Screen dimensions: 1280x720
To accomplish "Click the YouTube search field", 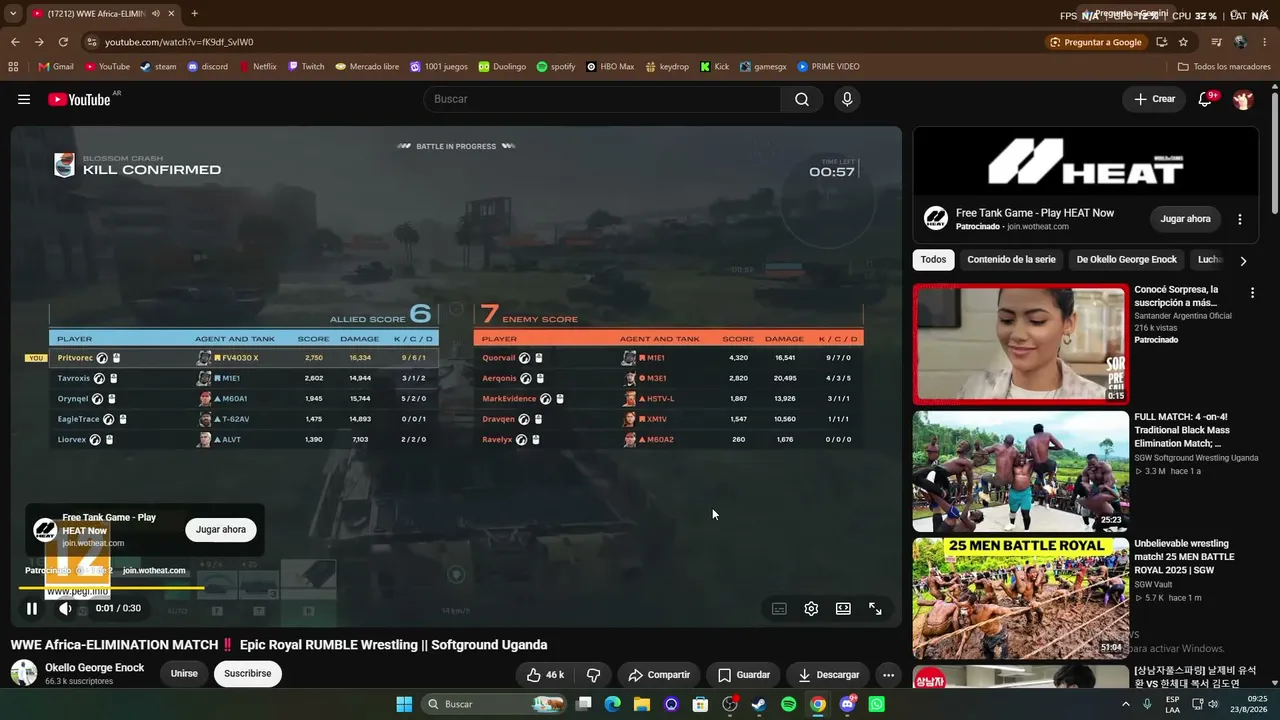I will tap(602, 99).
